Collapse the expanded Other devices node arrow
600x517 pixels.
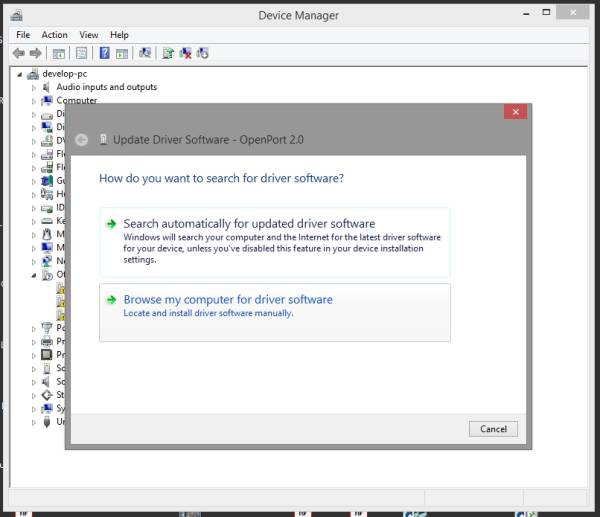coord(34,275)
